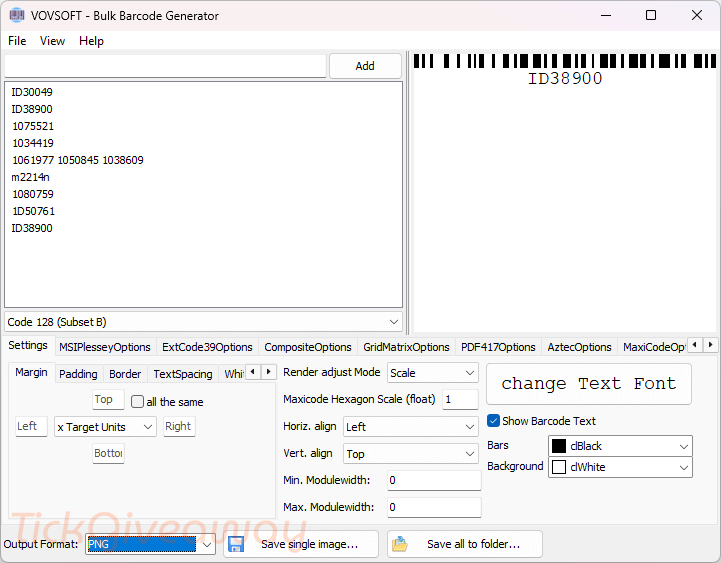Click the Bottom margin field

108,454
